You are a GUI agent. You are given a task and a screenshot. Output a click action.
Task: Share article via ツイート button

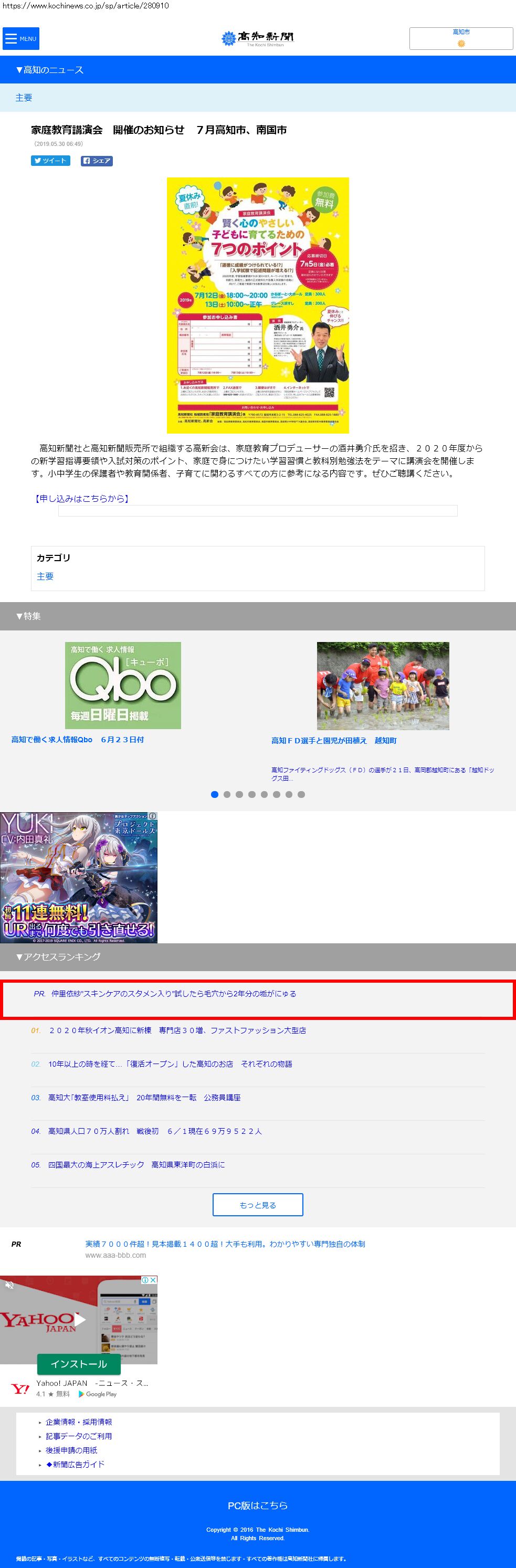point(50,161)
